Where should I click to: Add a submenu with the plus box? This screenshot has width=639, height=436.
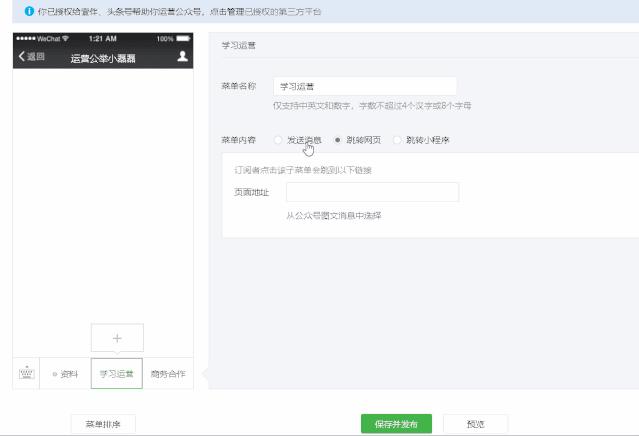117,338
